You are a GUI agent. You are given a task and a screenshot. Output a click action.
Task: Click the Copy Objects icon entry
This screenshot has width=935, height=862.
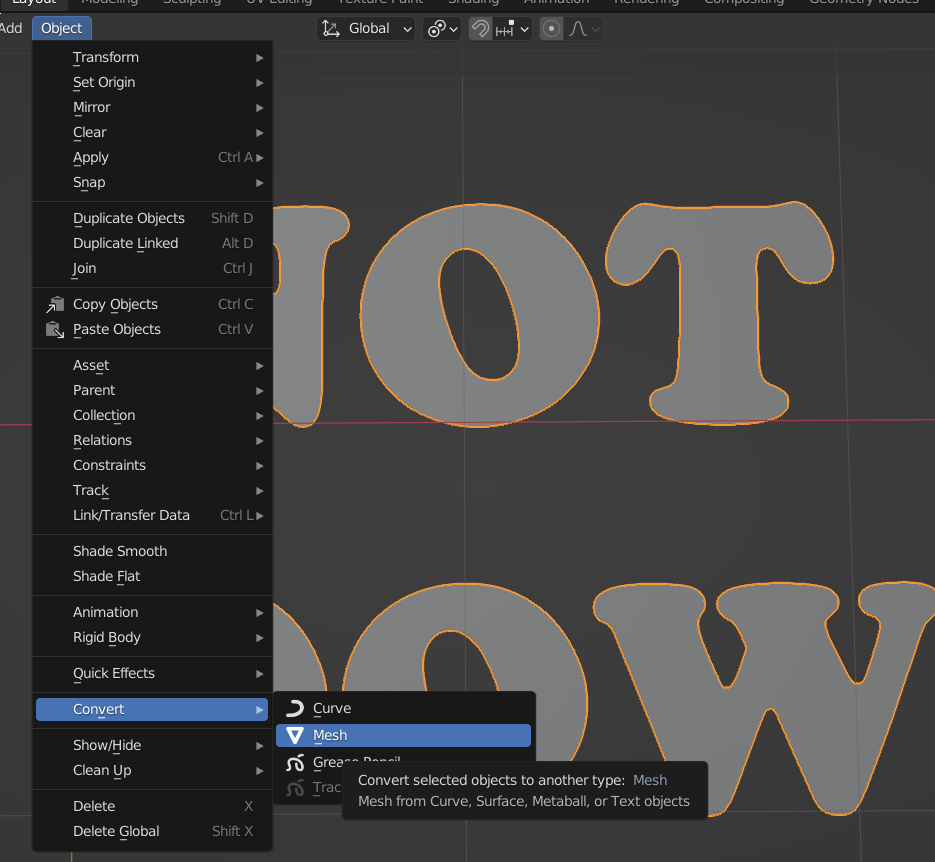point(152,304)
